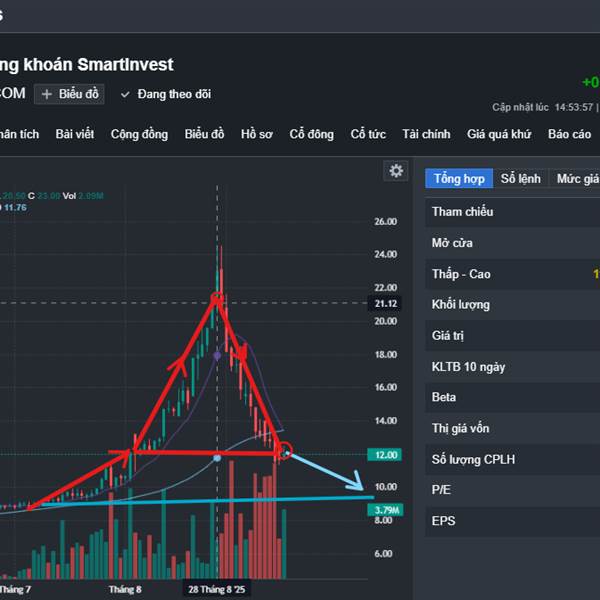600x600 pixels.
Task: Click the Tham chiếu row
Action: (512, 212)
